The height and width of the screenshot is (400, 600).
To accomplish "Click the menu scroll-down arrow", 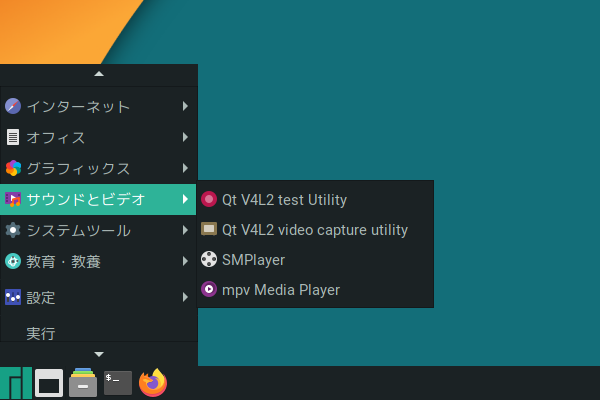I will point(99,354).
